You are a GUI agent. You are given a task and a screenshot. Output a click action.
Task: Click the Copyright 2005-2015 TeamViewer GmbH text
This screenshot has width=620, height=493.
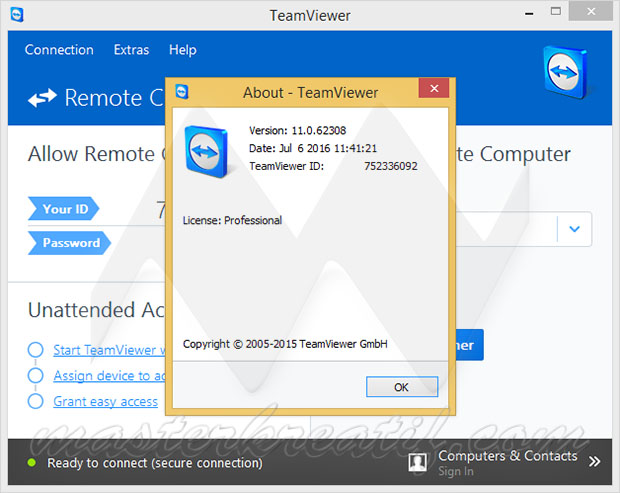point(285,344)
